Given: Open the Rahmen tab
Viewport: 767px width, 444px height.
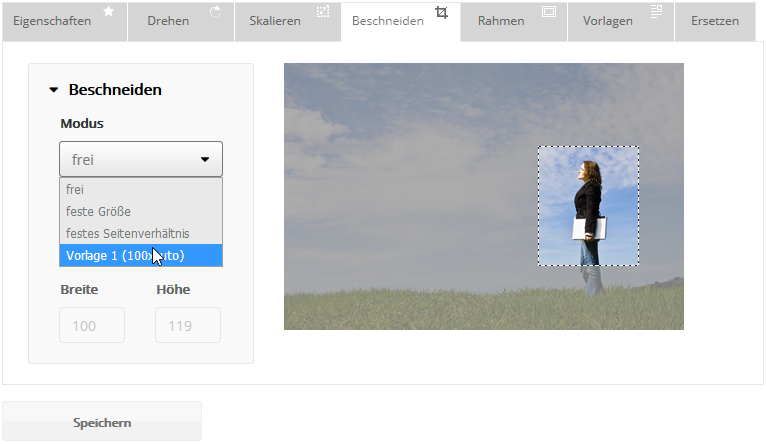Looking at the screenshot, I should click(x=501, y=21).
